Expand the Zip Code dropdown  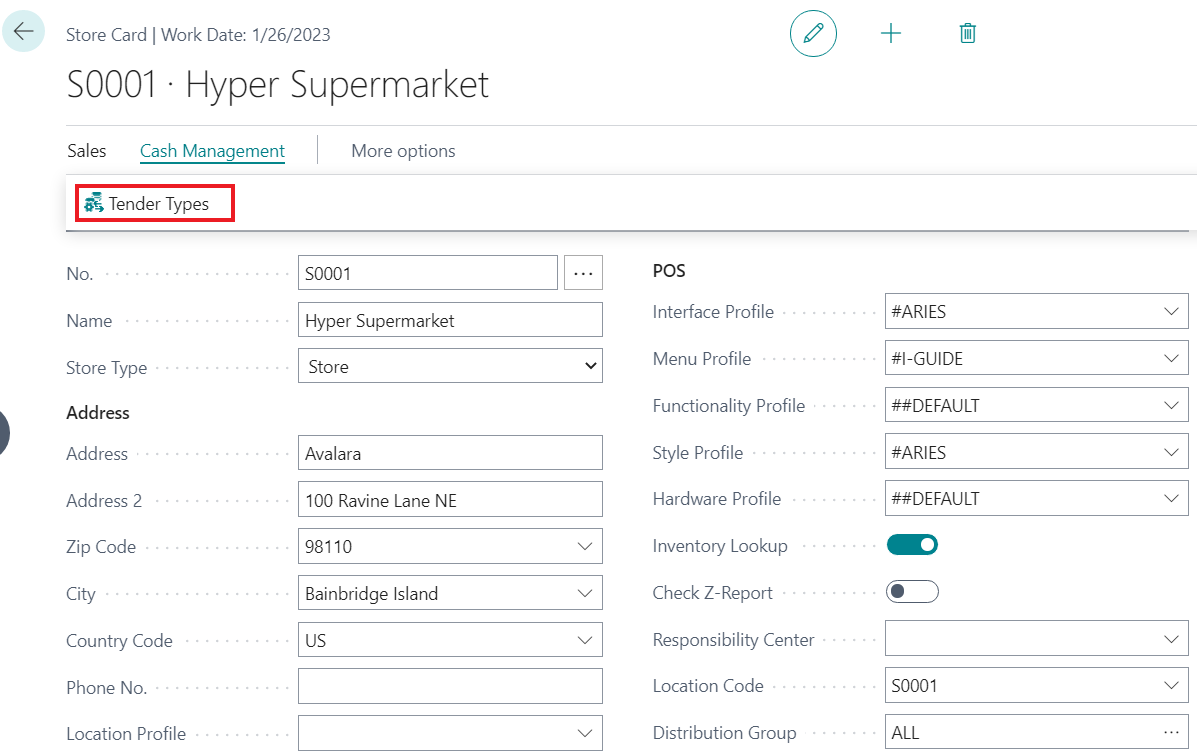coord(585,547)
